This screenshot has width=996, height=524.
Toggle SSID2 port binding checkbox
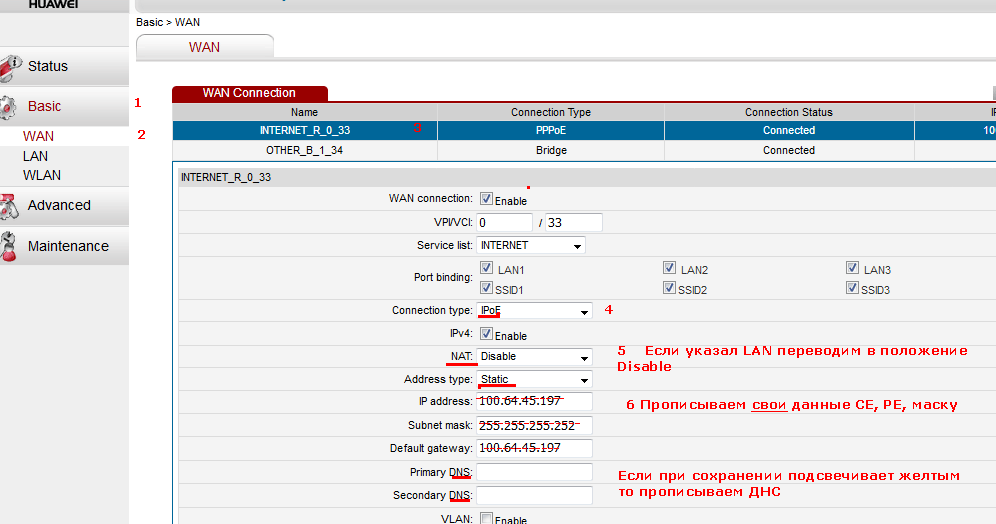[x=668, y=288]
